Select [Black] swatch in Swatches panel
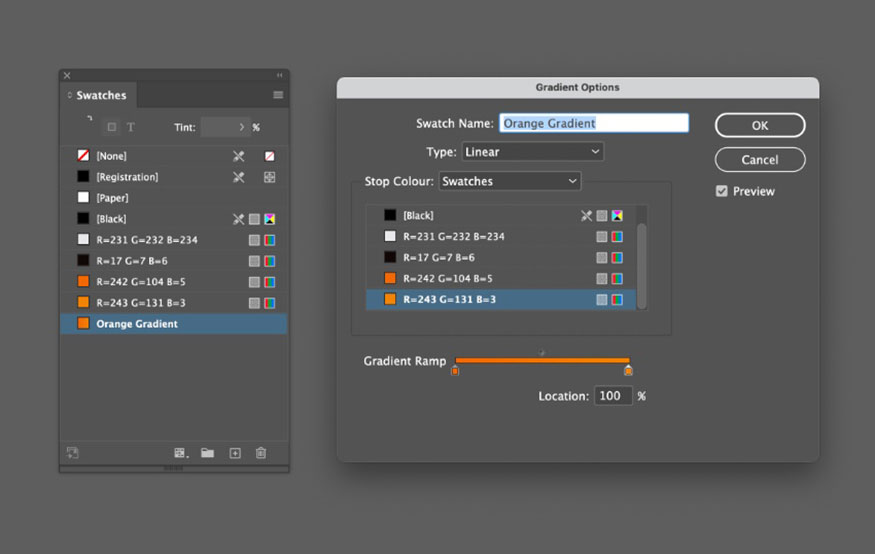This screenshot has height=554, width=875. pyautogui.click(x=174, y=219)
